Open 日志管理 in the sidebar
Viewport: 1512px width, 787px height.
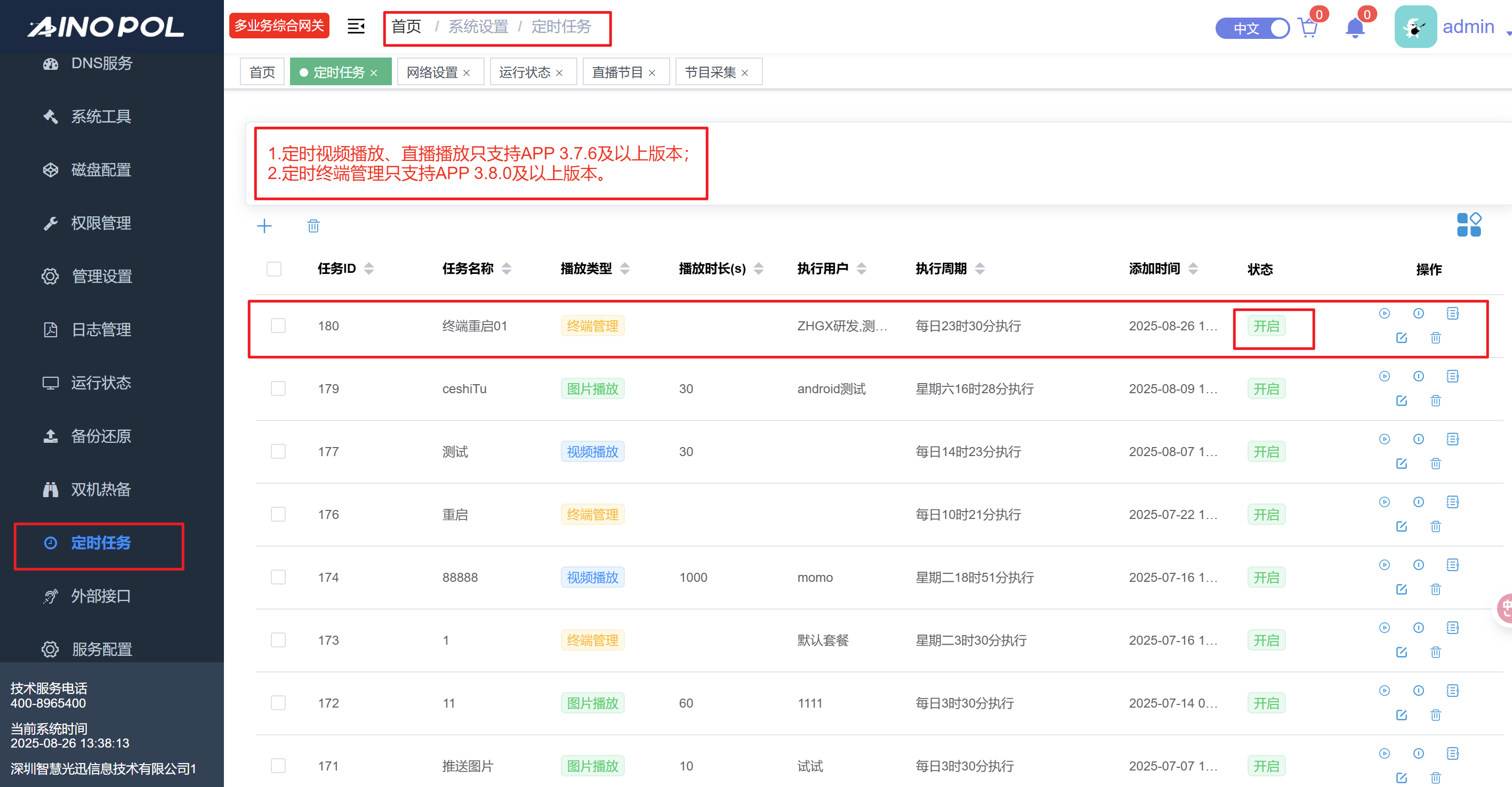pyautogui.click(x=101, y=330)
